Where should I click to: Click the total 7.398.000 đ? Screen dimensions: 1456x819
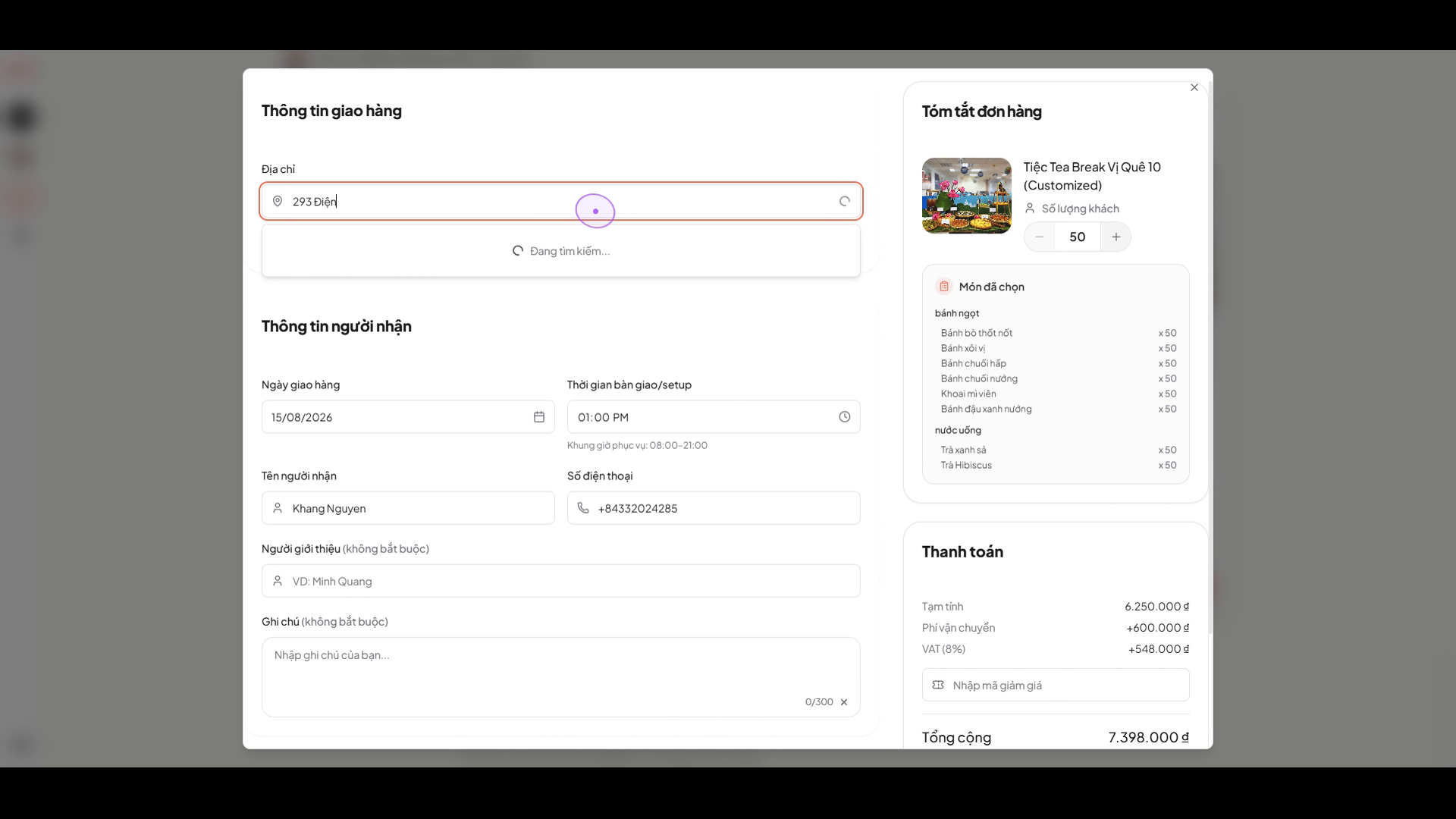click(x=1149, y=737)
